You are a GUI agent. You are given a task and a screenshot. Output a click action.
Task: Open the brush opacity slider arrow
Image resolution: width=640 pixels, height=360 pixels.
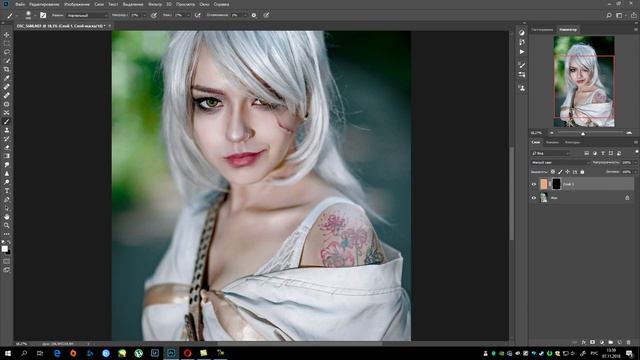pos(144,15)
